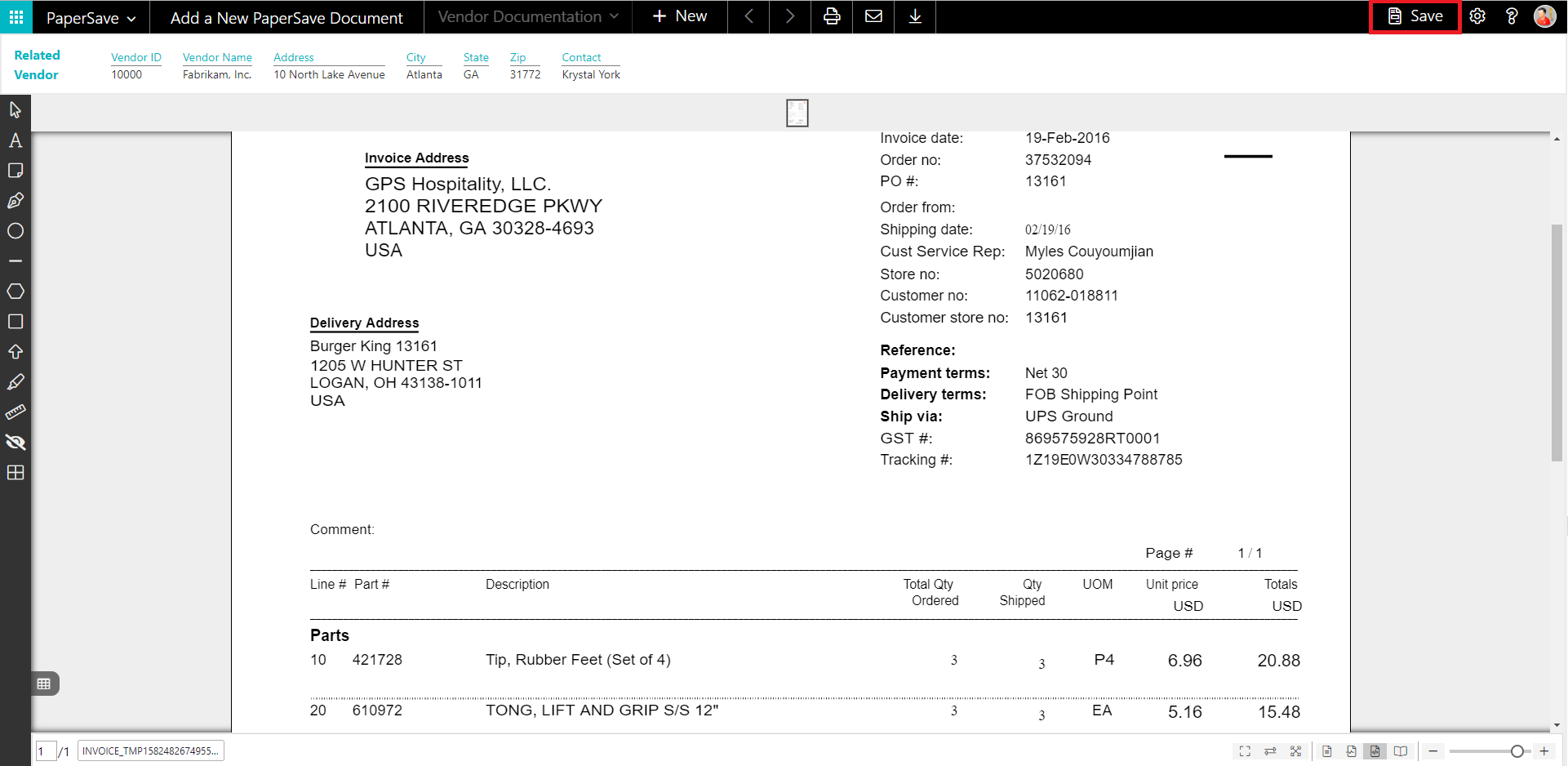Expand the Vendor Documentation dropdown
Image resolution: width=1568 pixels, height=766 pixels.
(527, 16)
